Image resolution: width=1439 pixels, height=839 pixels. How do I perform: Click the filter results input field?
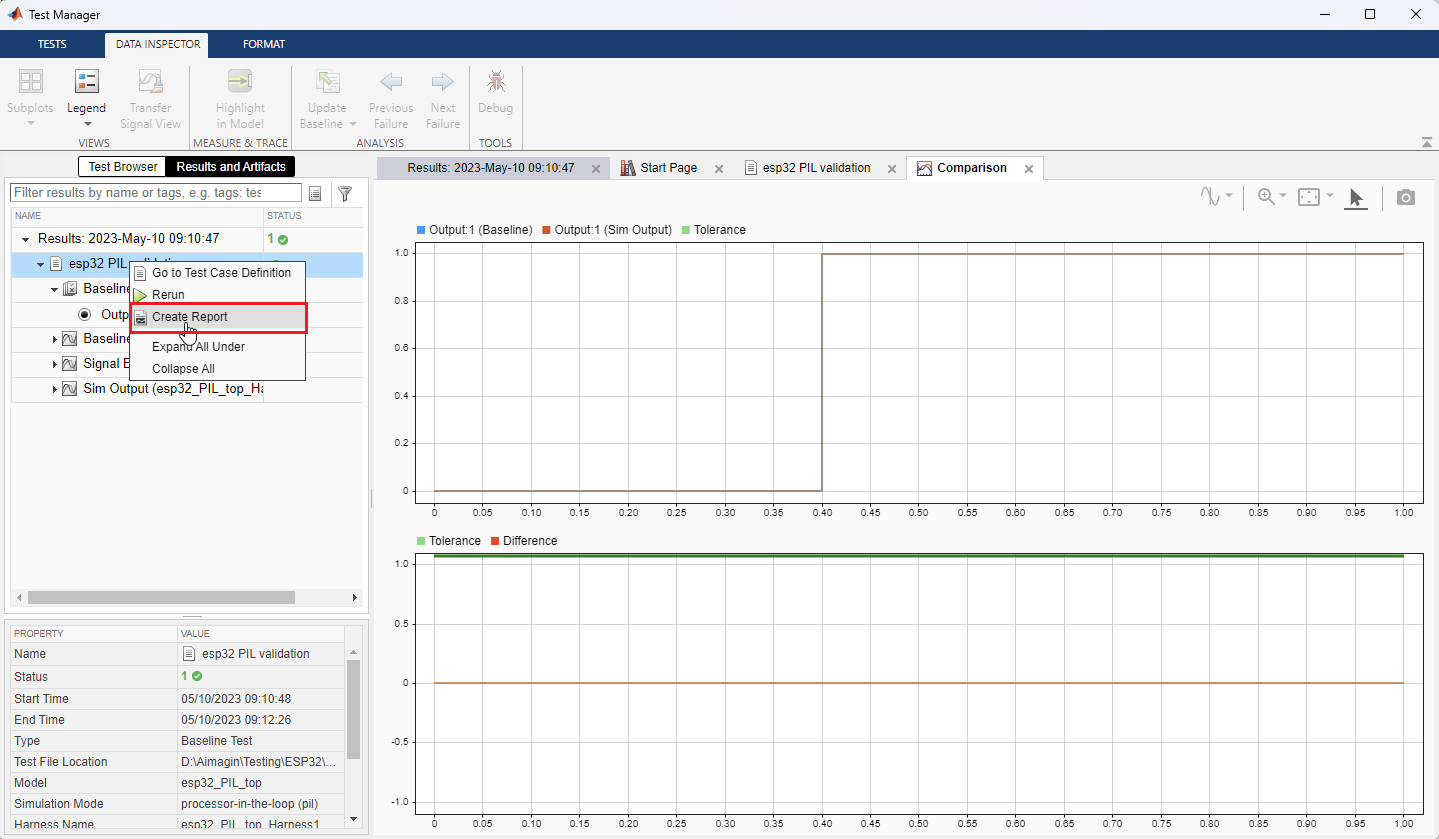(x=156, y=192)
